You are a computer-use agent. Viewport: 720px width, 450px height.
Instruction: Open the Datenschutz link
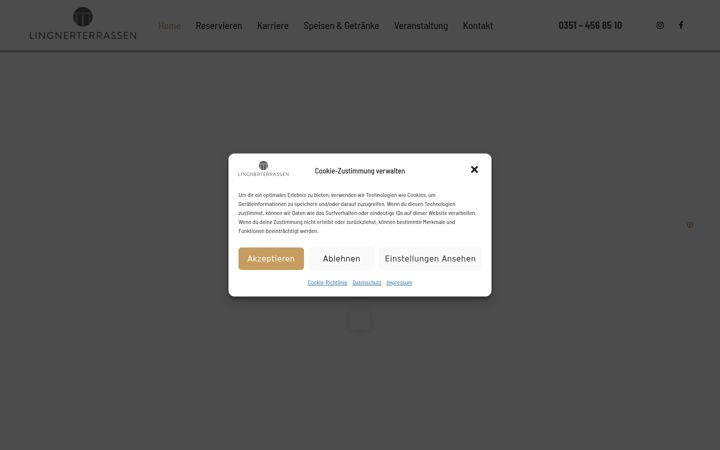[367, 282]
